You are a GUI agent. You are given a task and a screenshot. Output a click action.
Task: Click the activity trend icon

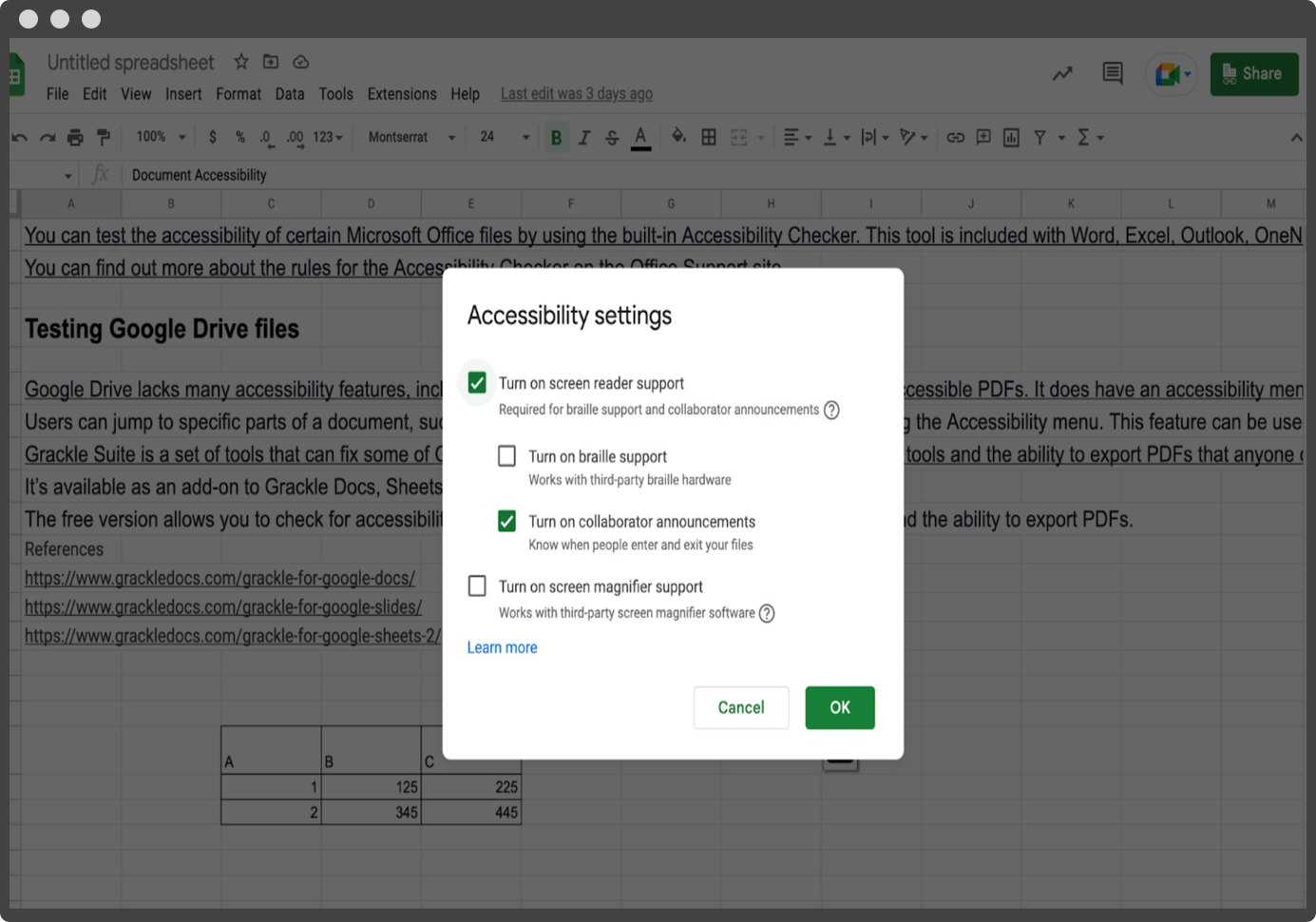click(1062, 73)
